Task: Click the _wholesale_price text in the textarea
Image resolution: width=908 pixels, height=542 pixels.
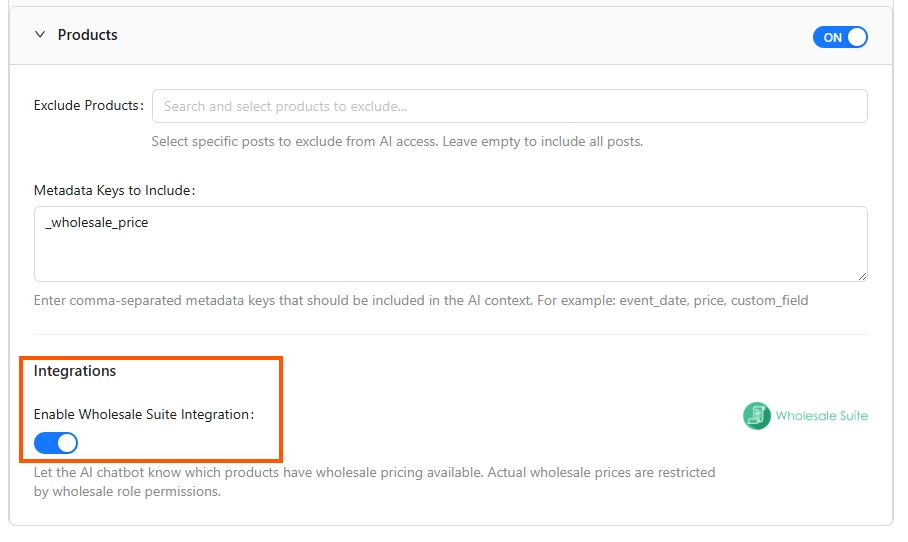Action: point(97,223)
